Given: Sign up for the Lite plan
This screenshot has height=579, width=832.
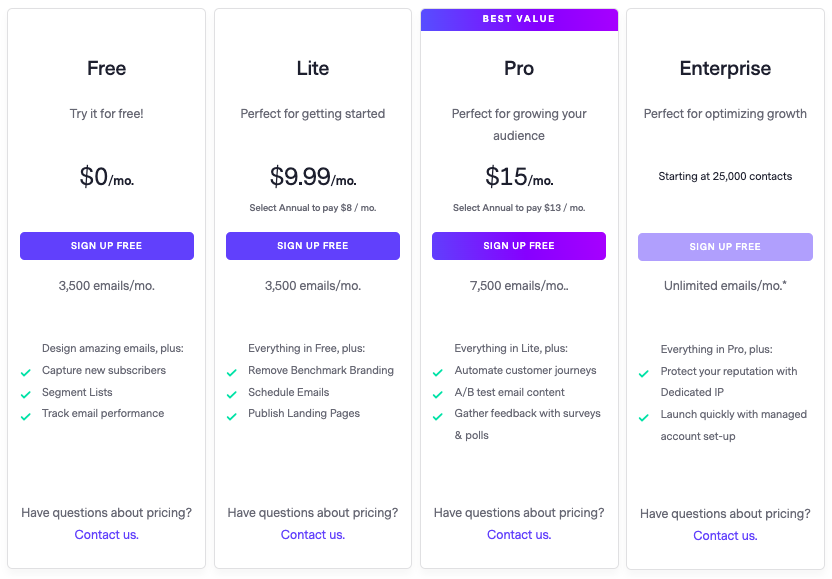Looking at the screenshot, I should coord(313,246).
